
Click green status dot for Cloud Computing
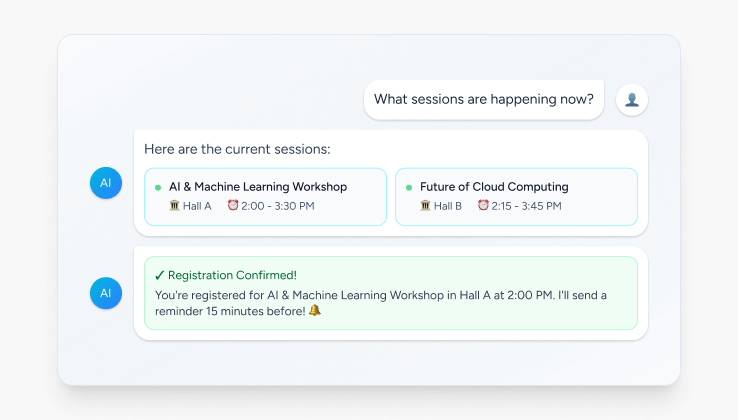tap(409, 187)
